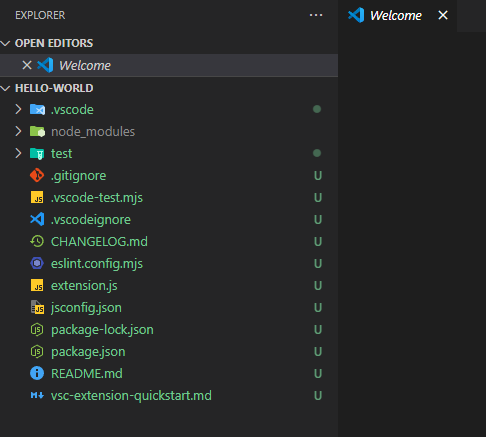This screenshot has width=486, height=437.
Task: Click the JS icon for extension.js
Action: click(37, 285)
